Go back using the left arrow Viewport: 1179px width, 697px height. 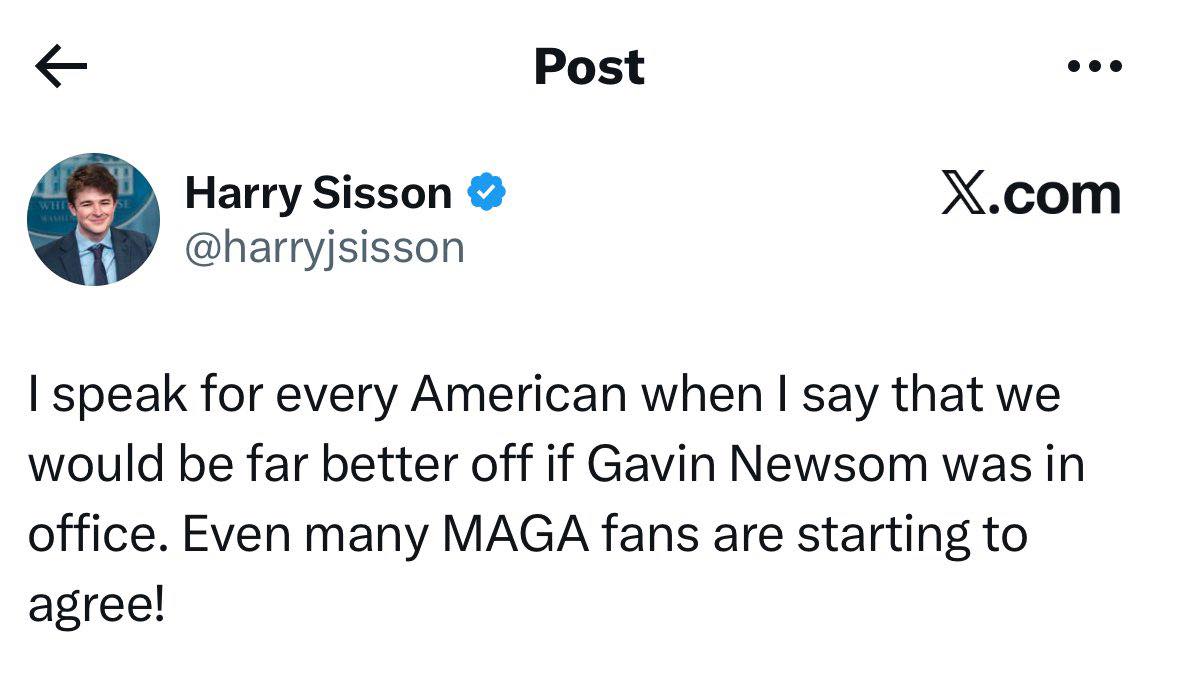point(61,66)
